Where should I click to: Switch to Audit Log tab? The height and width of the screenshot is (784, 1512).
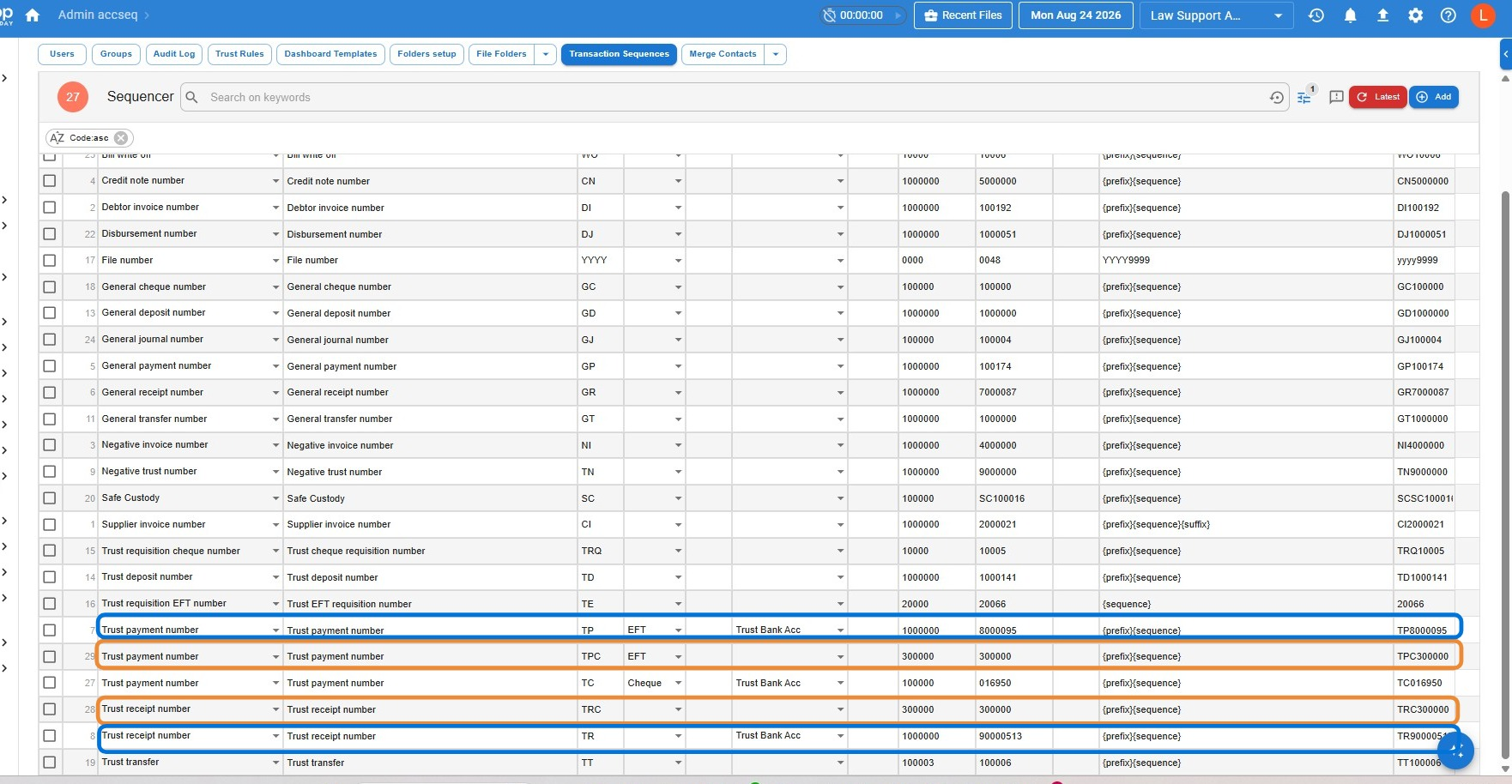point(174,54)
